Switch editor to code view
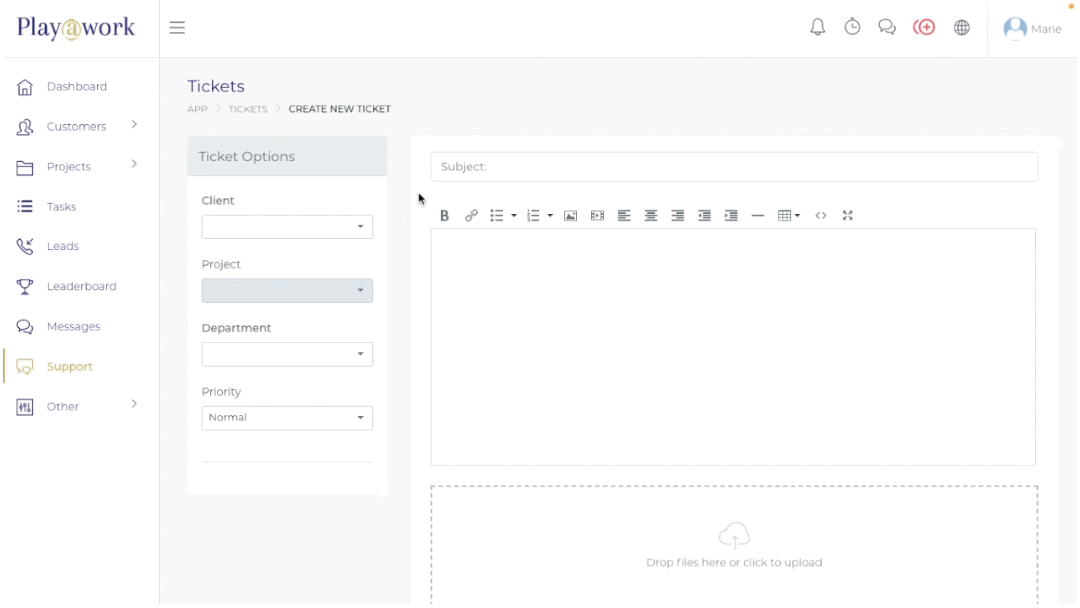Screen dimensions: 1080x608 click(821, 216)
